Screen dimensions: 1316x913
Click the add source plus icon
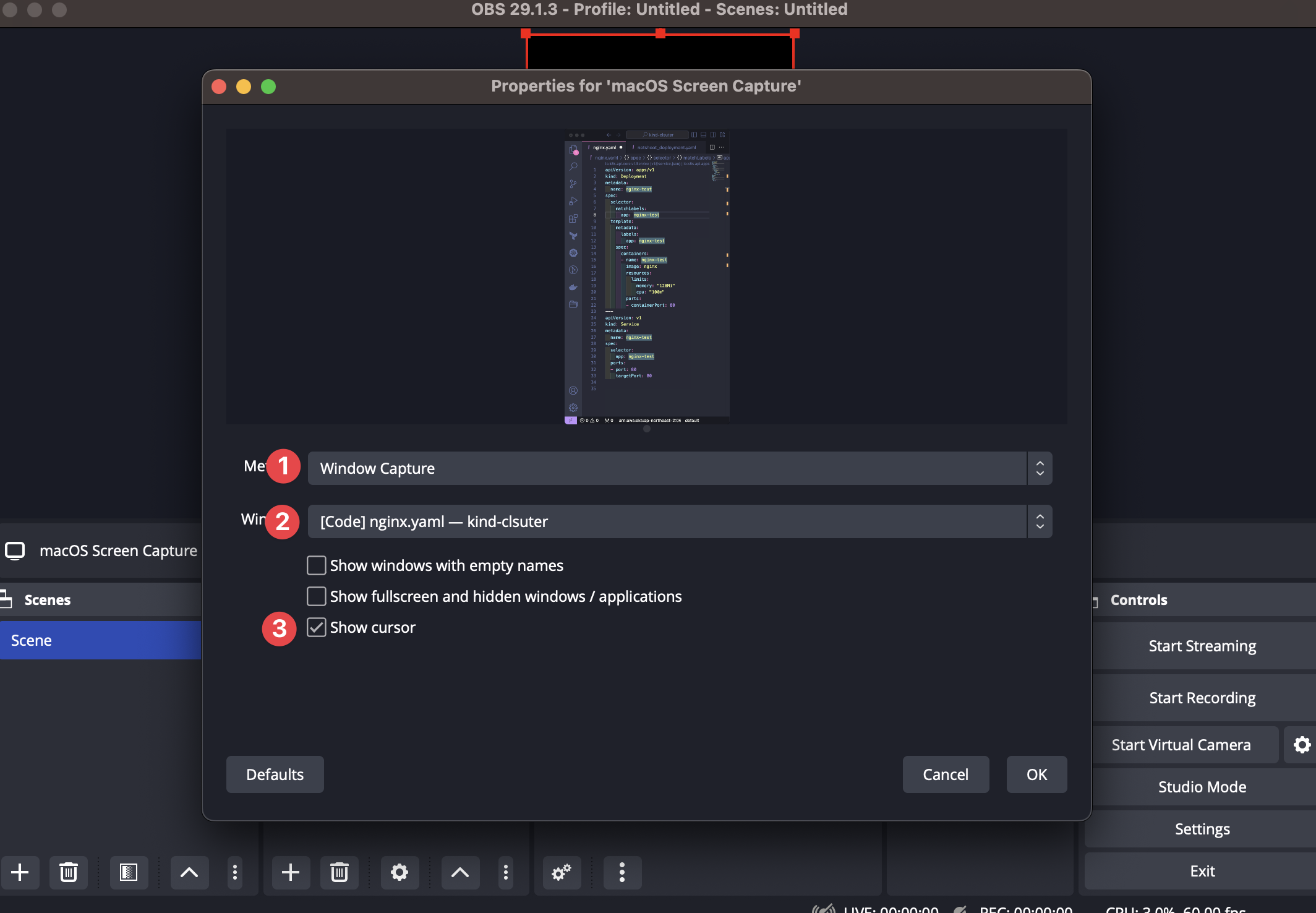[x=291, y=872]
